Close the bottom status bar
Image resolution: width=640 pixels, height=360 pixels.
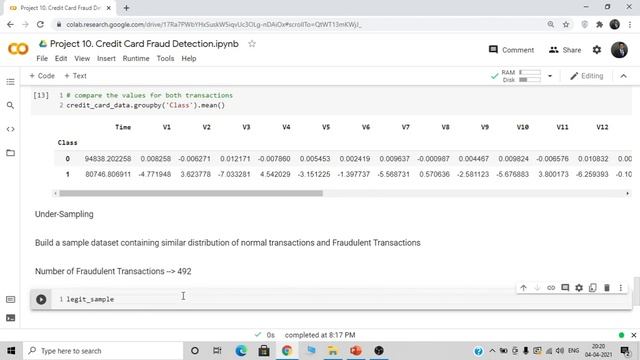pyautogui.click(x=633, y=335)
